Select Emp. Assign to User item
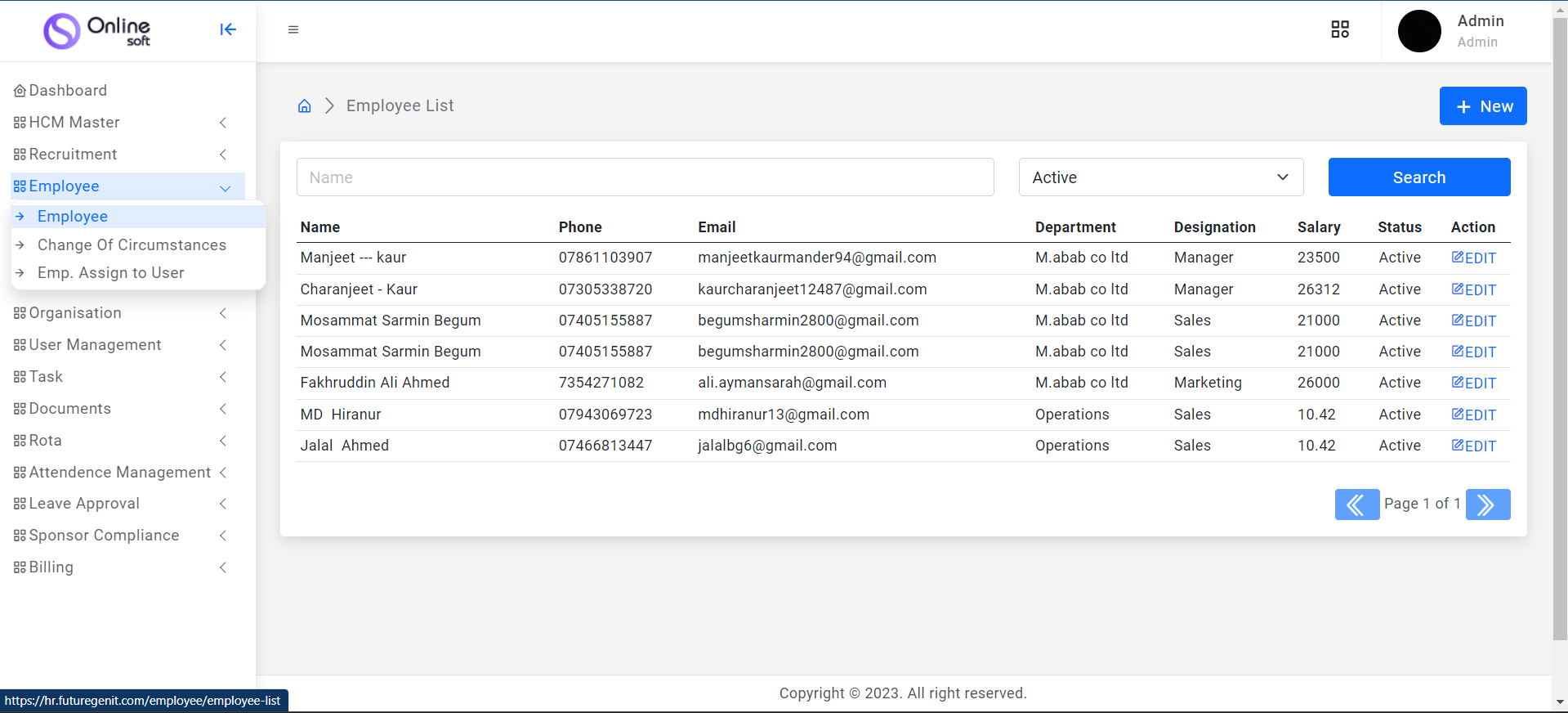The width and height of the screenshot is (1568, 713). 111,273
